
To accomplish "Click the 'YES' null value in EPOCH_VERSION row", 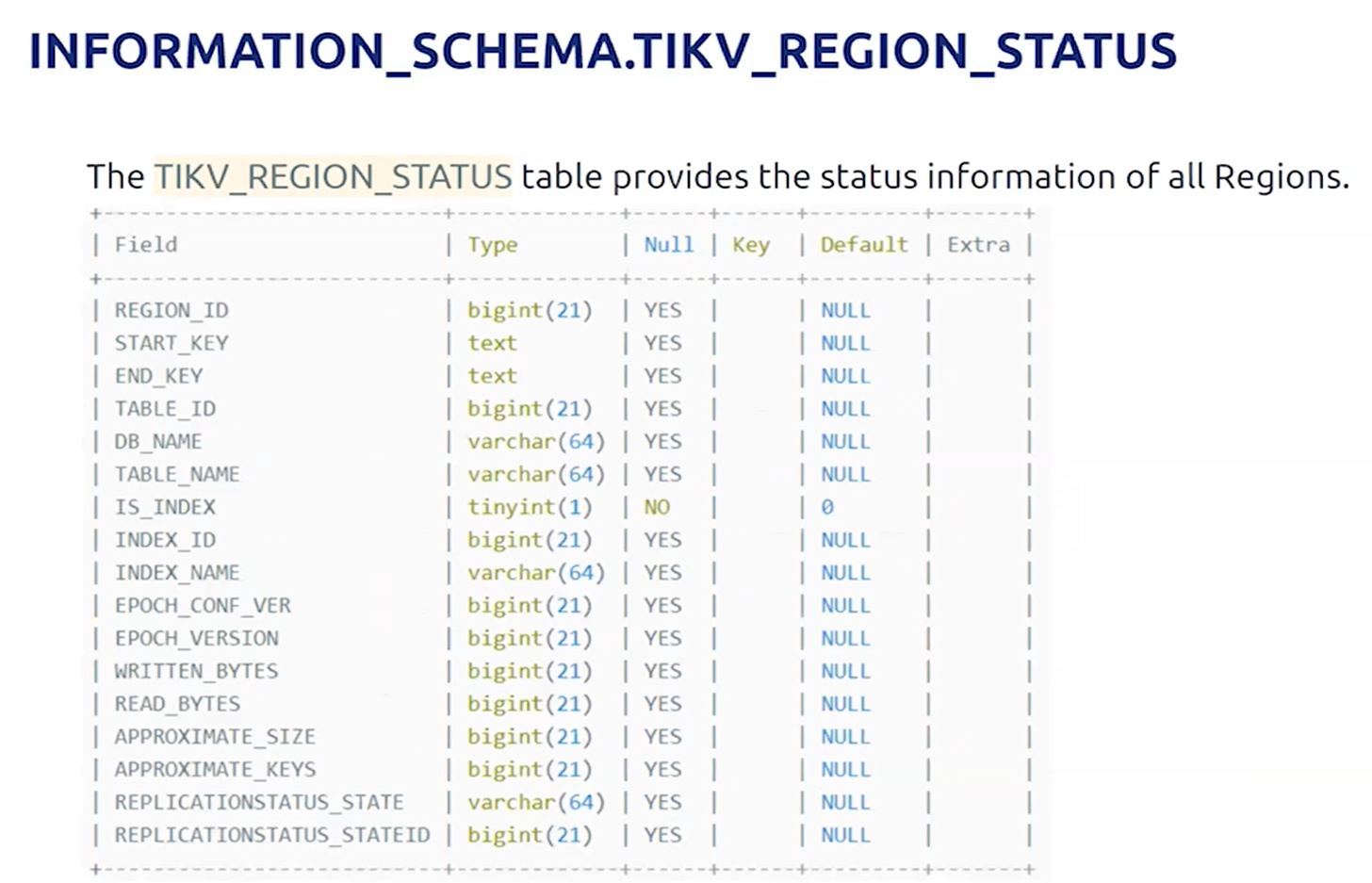I will 662,639.
